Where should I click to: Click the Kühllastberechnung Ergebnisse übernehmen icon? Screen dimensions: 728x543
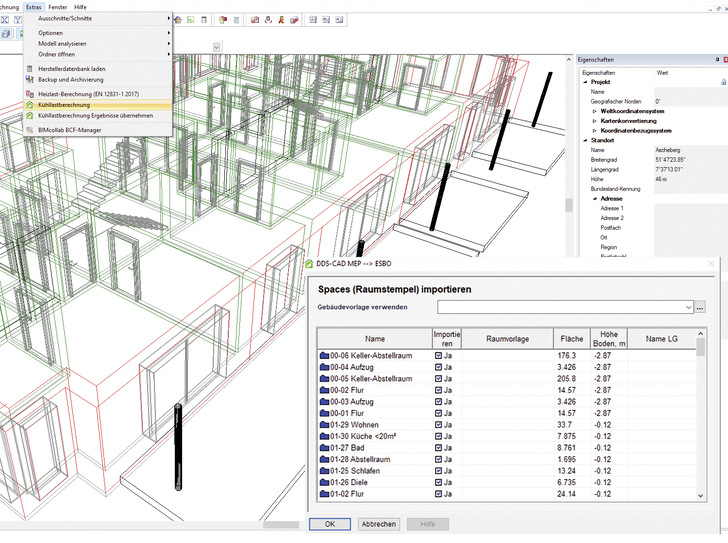pyautogui.click(x=29, y=116)
